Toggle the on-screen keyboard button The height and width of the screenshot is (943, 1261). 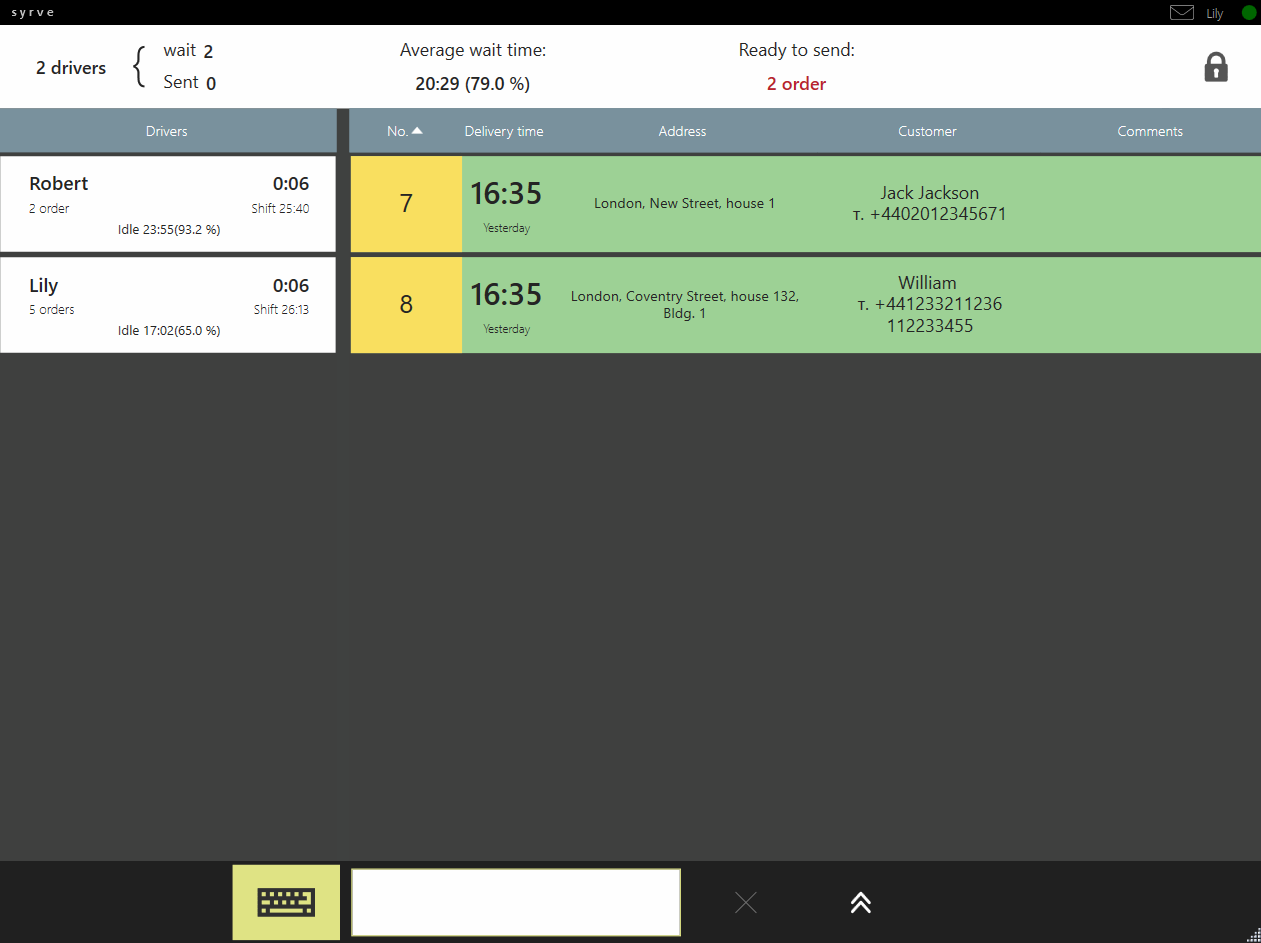pos(286,902)
